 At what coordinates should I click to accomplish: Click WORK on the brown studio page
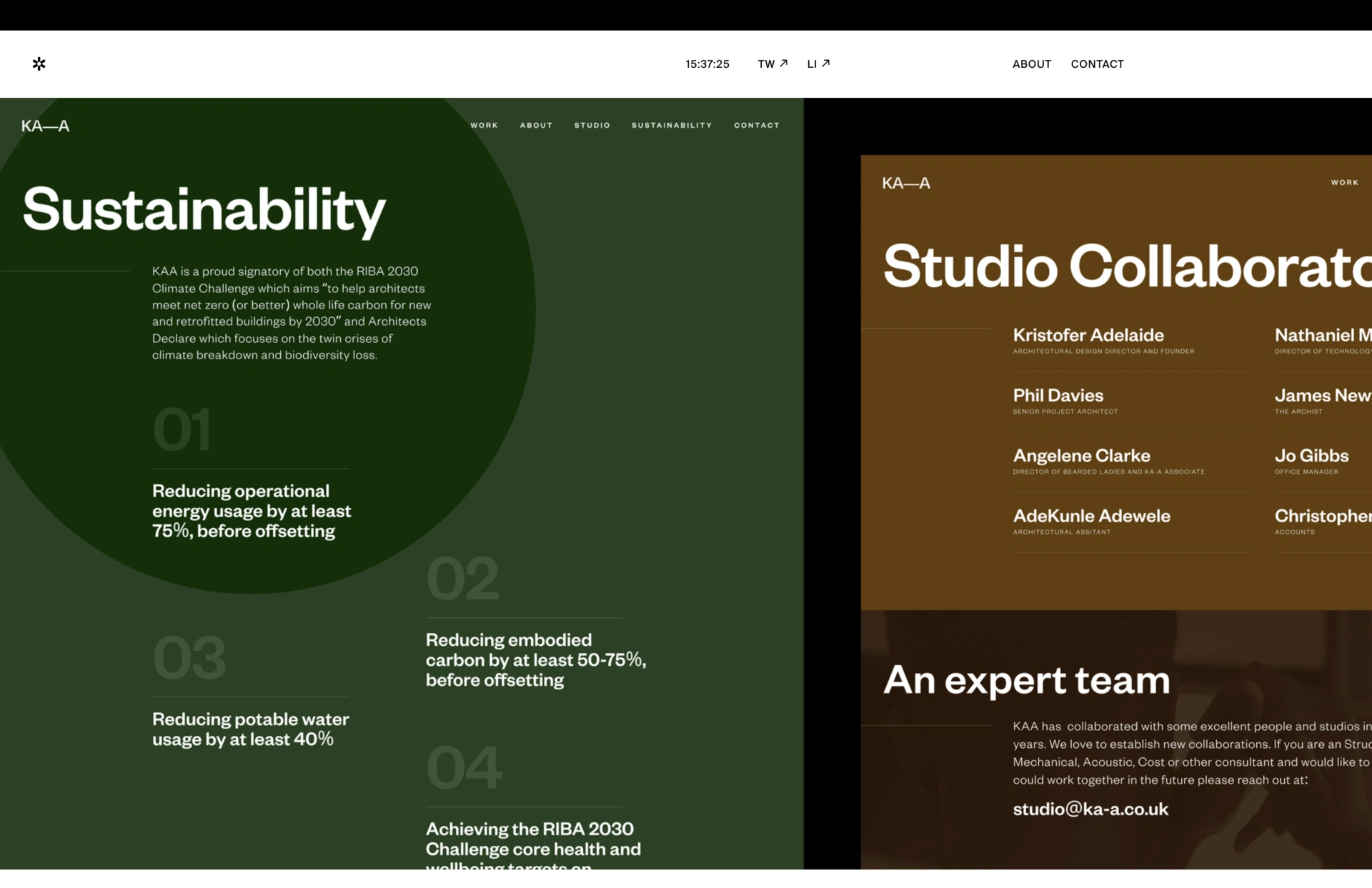coord(1344,183)
